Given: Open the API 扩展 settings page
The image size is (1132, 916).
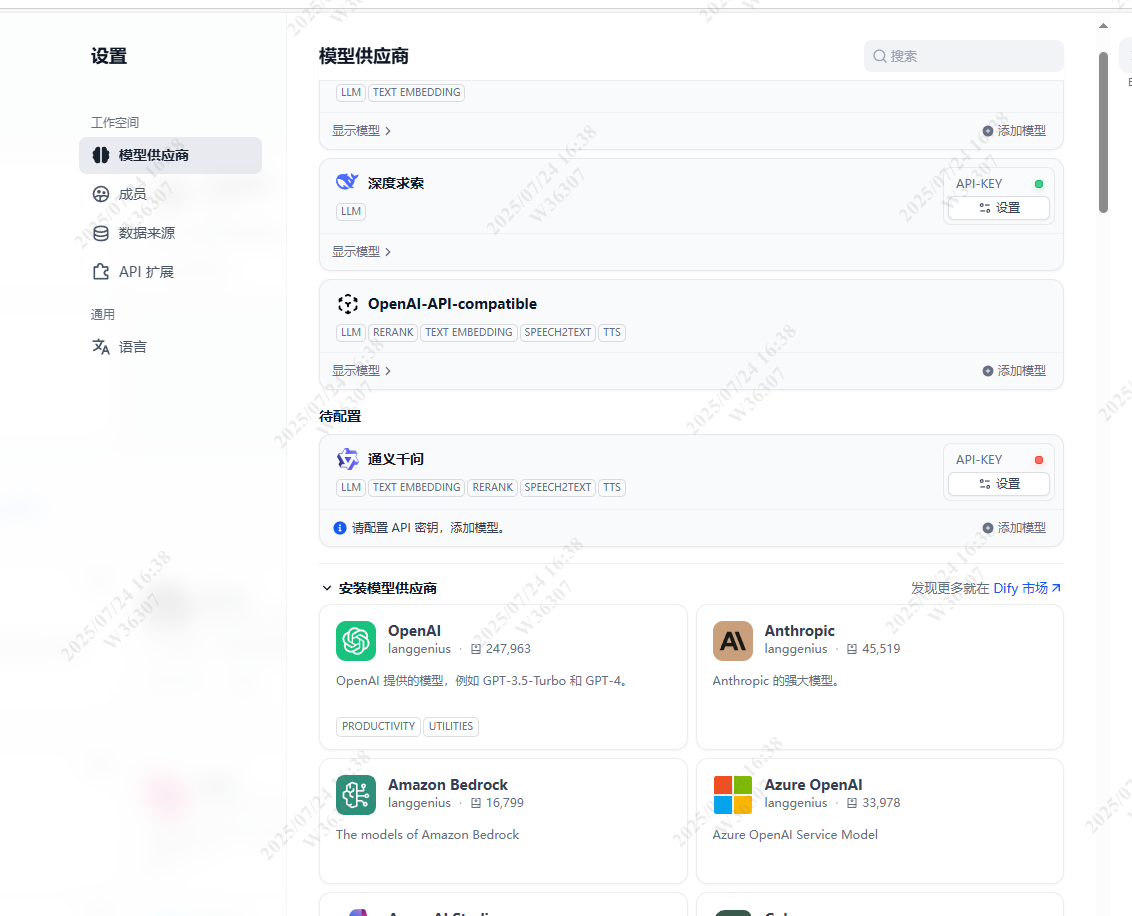Looking at the screenshot, I should click(146, 272).
